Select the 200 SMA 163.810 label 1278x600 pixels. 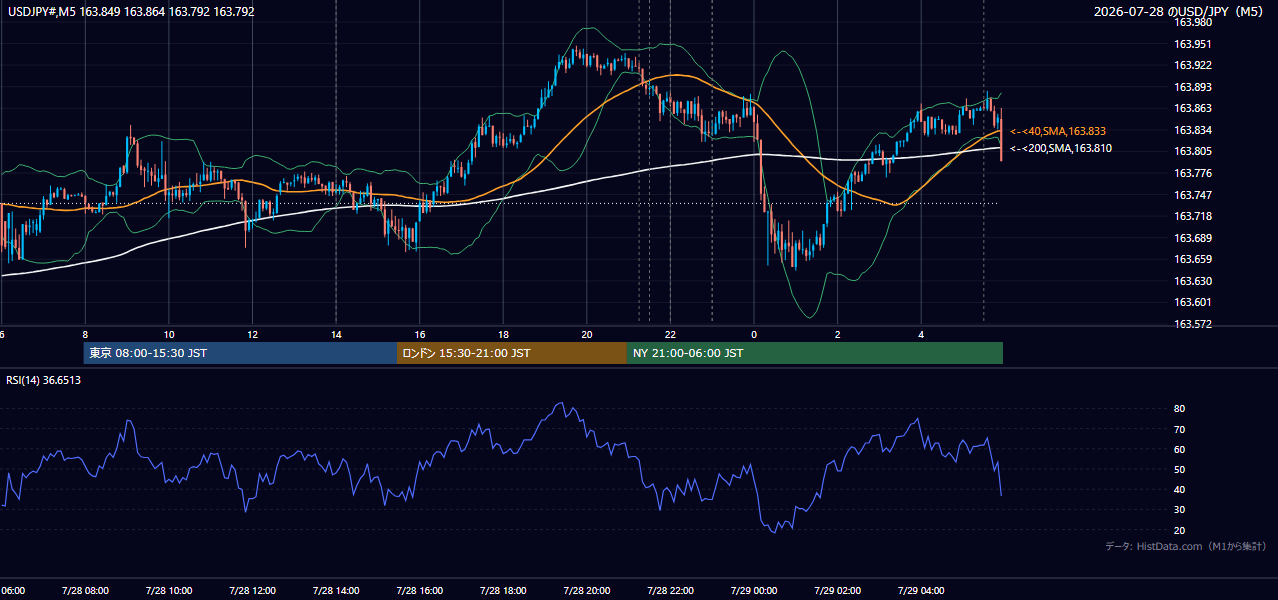click(1060, 148)
